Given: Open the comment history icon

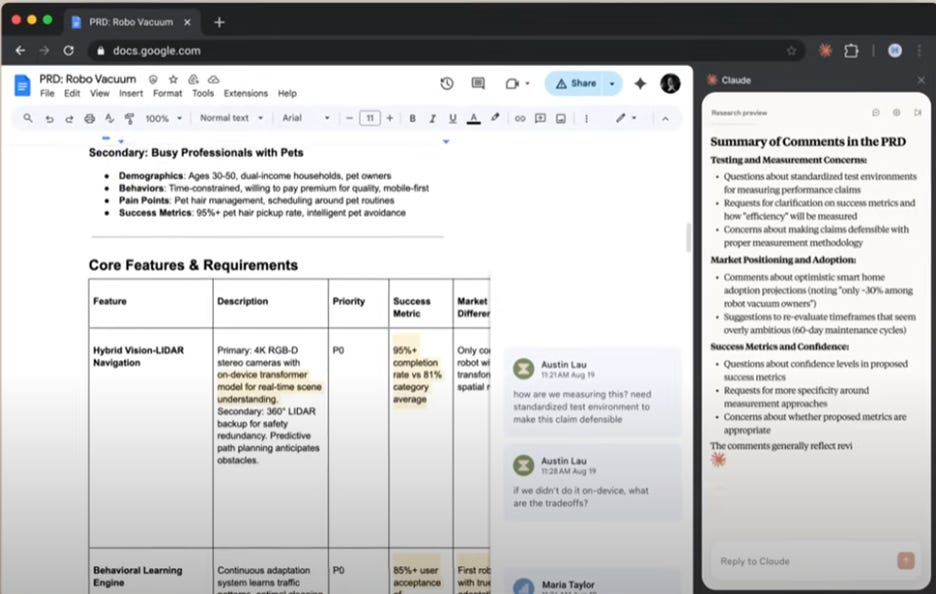Looking at the screenshot, I should click(x=478, y=84).
